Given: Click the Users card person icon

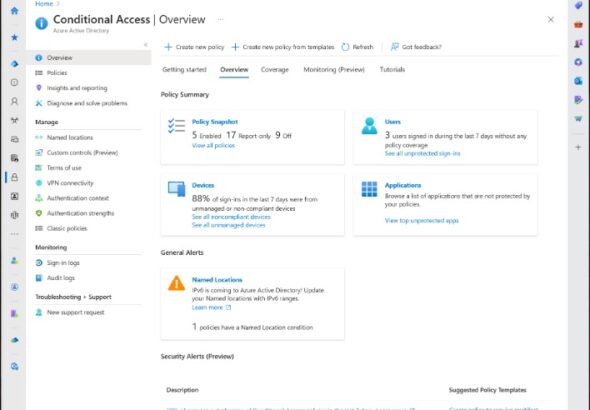Looking at the screenshot, I should 369,126.
